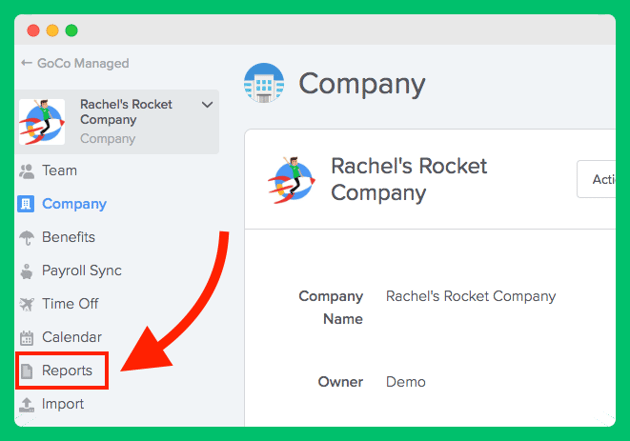Viewport: 630px width, 441px height.
Task: Click the Import upload icon
Action: [x=27, y=404]
